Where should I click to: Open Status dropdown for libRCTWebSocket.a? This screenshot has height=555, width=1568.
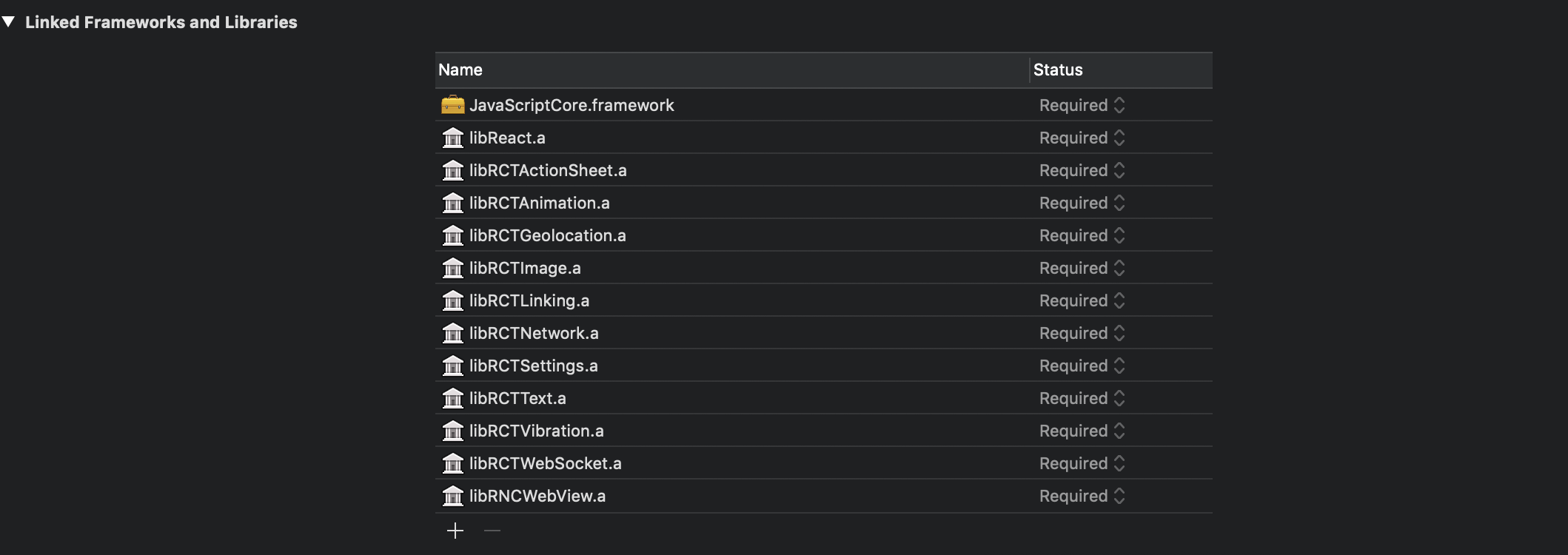point(1082,463)
